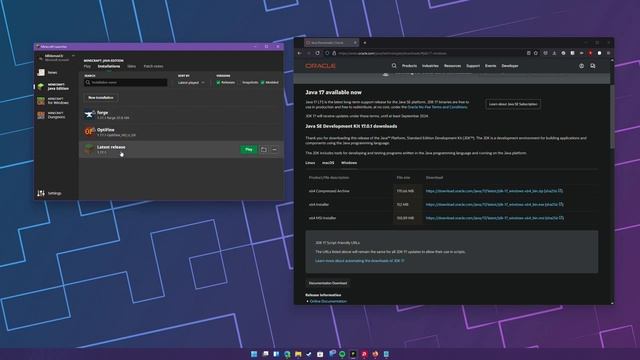
Task: Click the browser page vertical scrollbar
Action: point(611,117)
